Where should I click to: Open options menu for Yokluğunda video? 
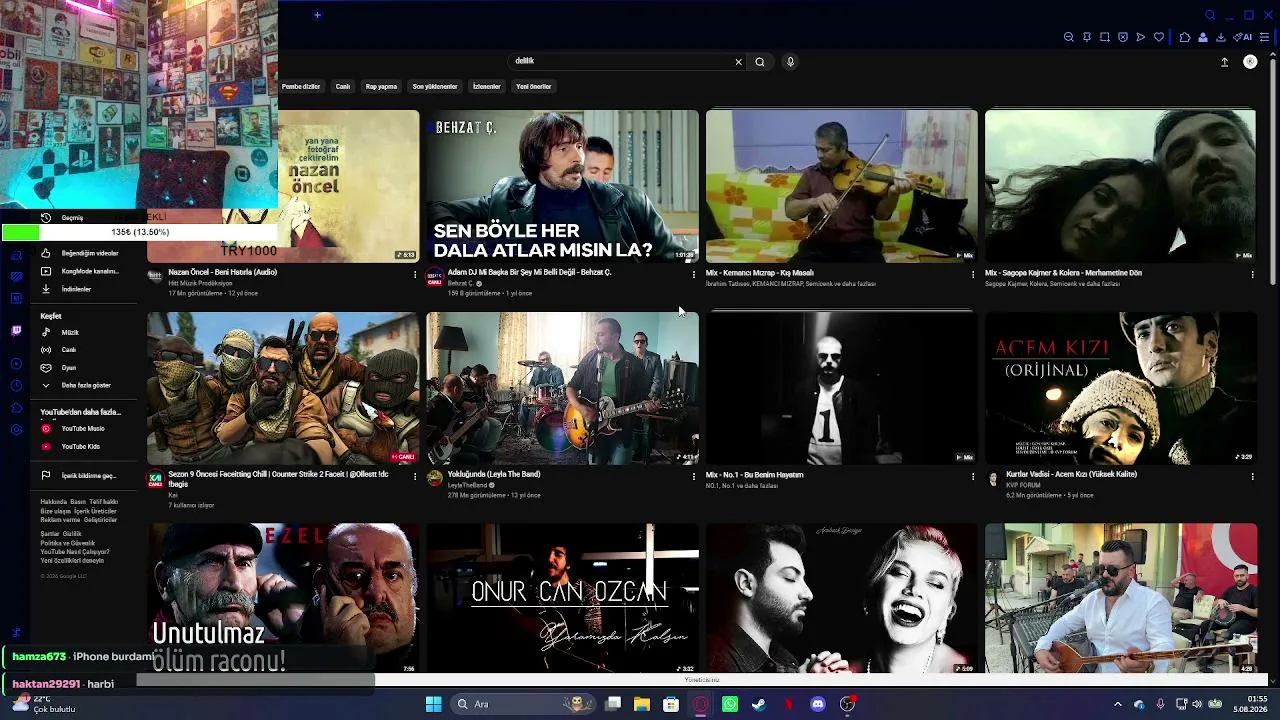694,476
